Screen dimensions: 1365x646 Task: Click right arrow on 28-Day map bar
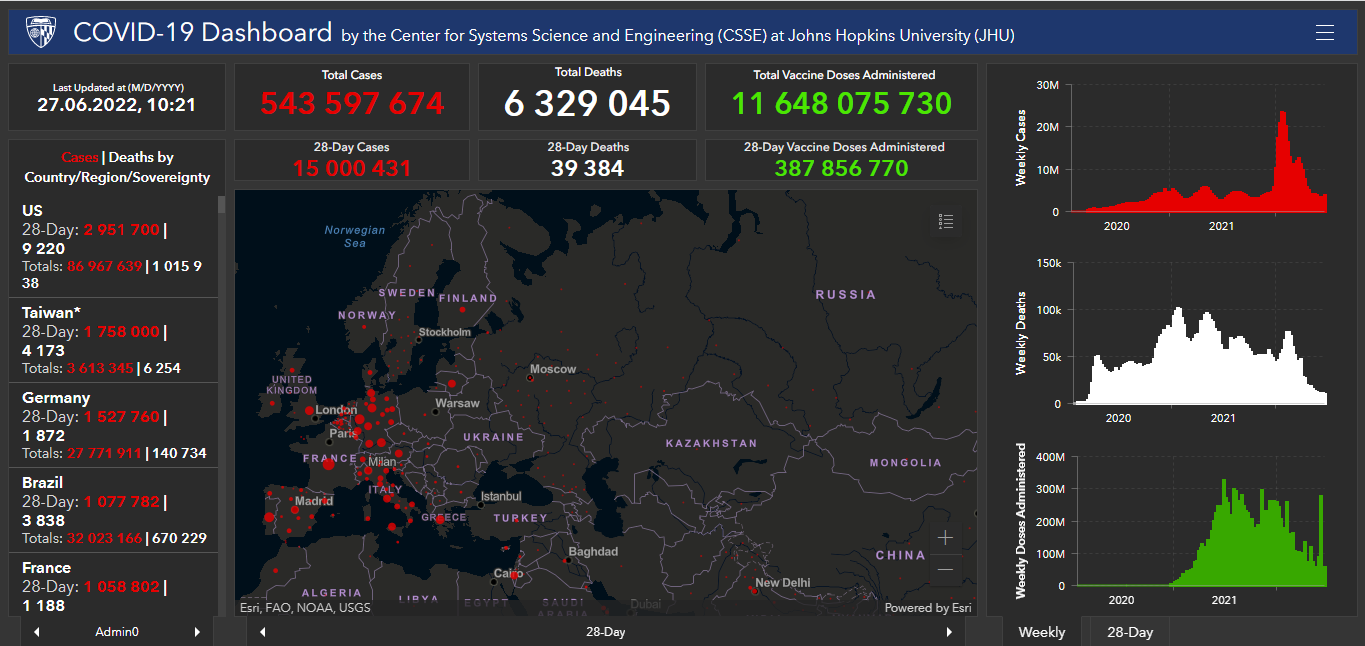coord(949,632)
